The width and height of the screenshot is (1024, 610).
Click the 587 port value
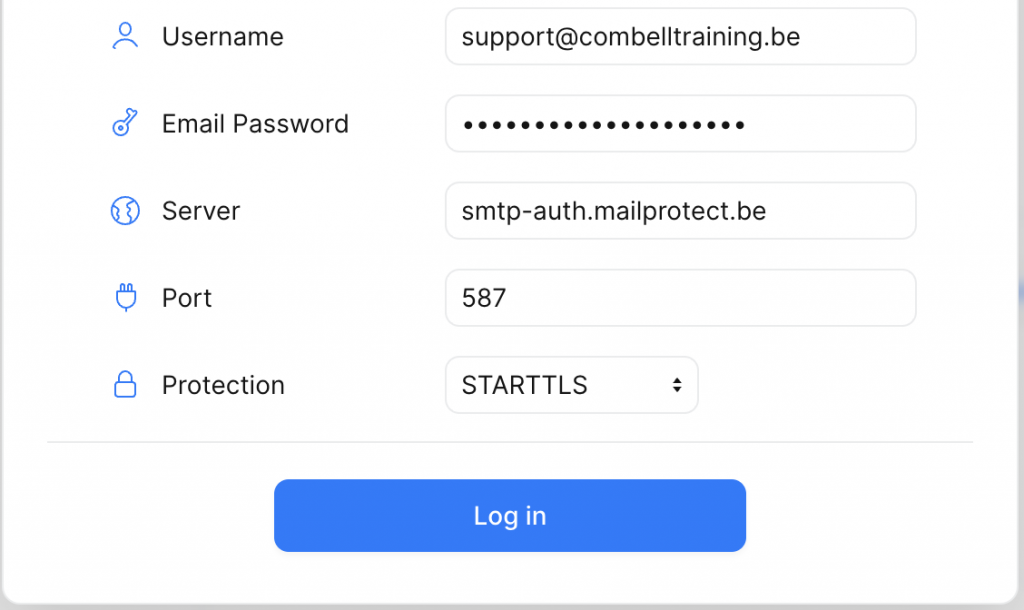click(484, 298)
